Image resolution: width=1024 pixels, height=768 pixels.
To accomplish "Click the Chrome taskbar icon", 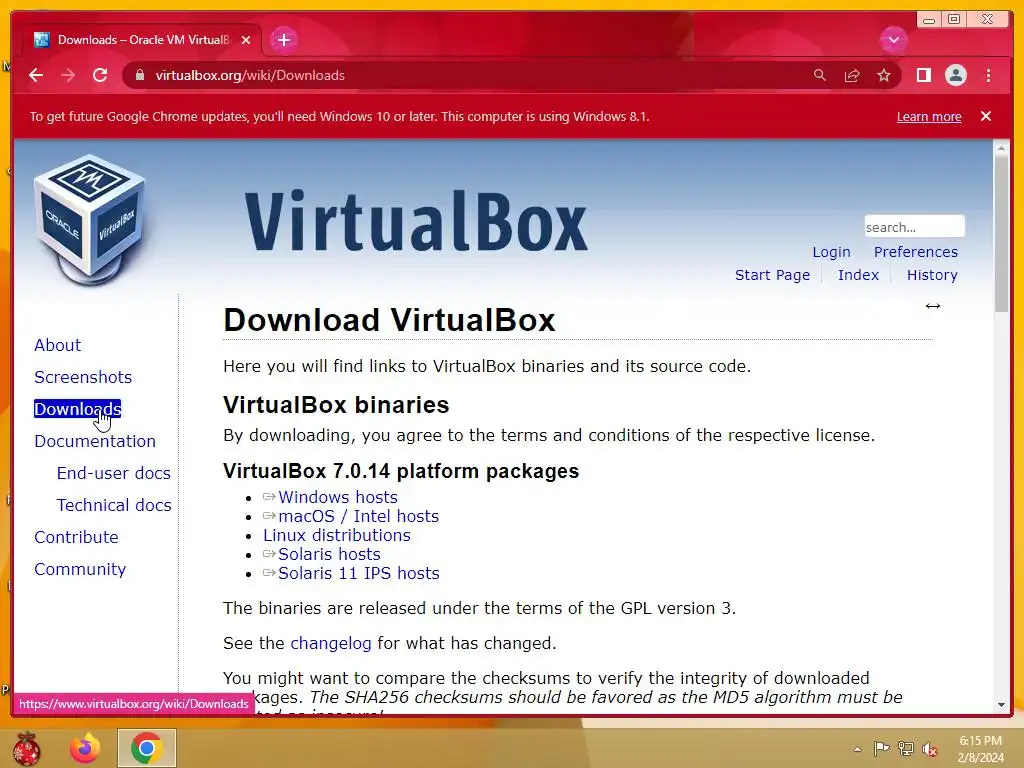I will [x=147, y=748].
